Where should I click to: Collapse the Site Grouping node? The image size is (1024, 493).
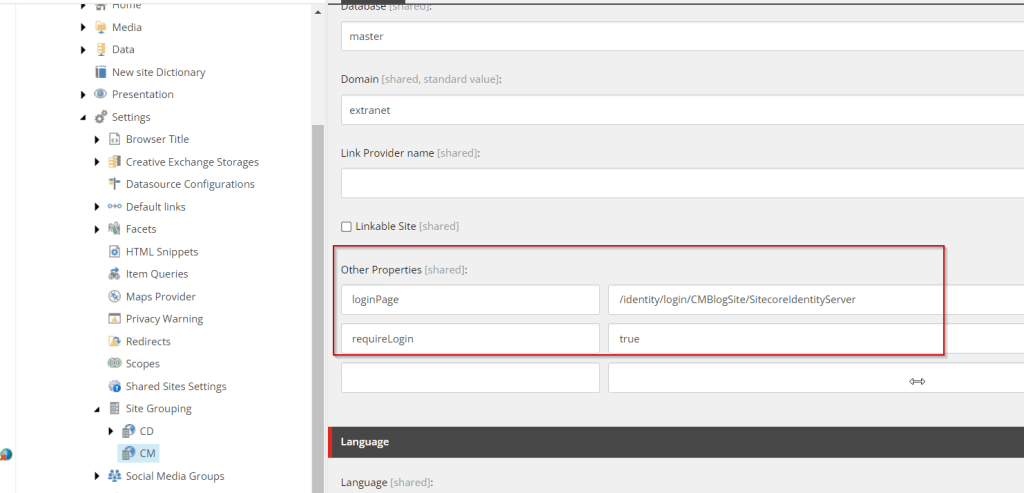click(x=97, y=409)
